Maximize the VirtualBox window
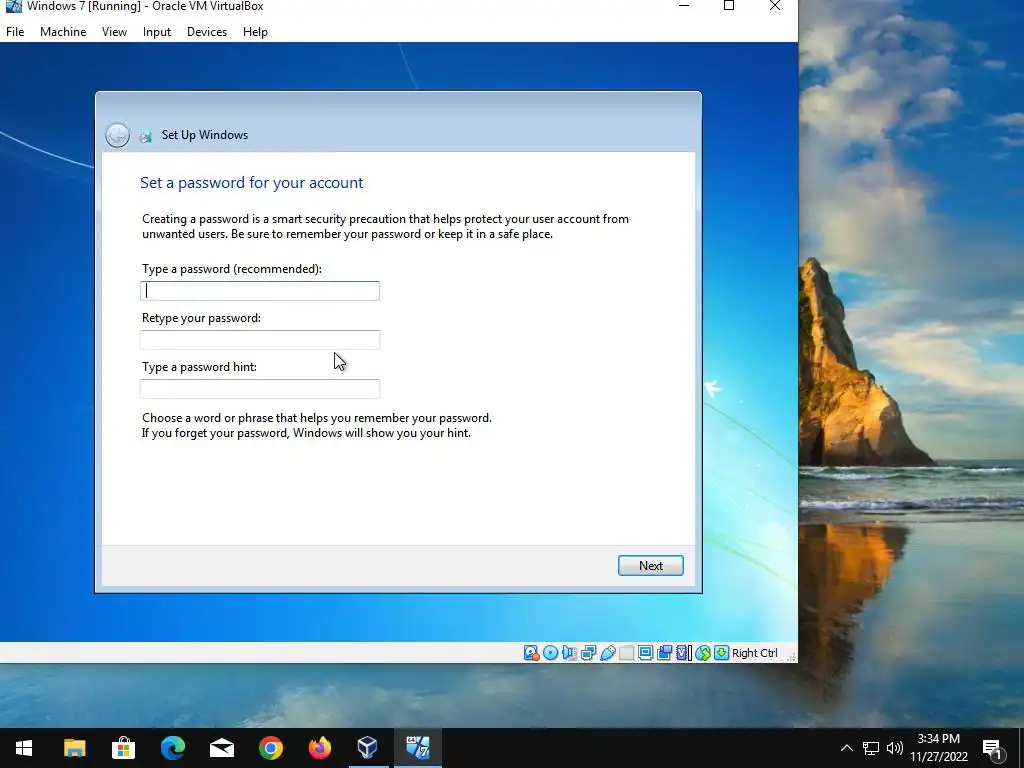1024x768 pixels. point(729,6)
